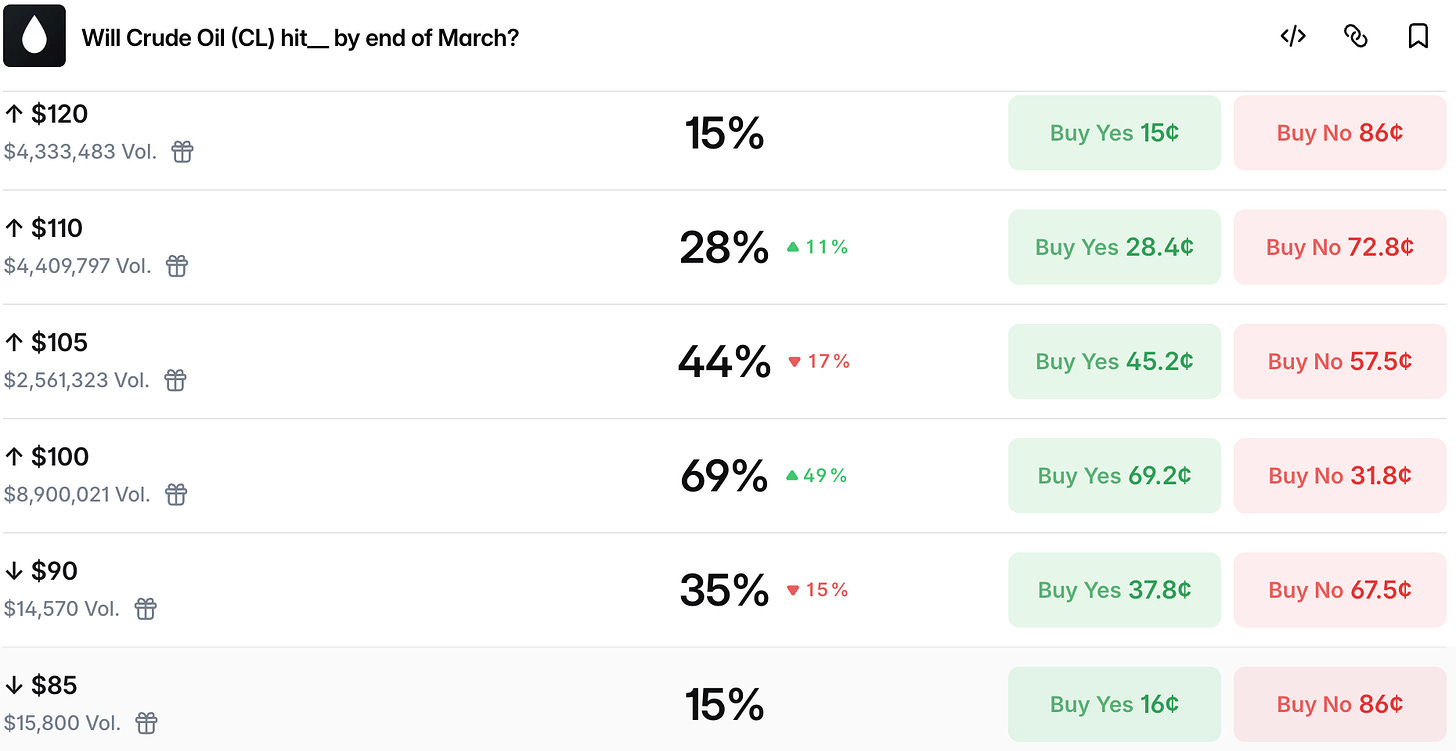
Task: Copy the market link icon
Action: click(1355, 37)
